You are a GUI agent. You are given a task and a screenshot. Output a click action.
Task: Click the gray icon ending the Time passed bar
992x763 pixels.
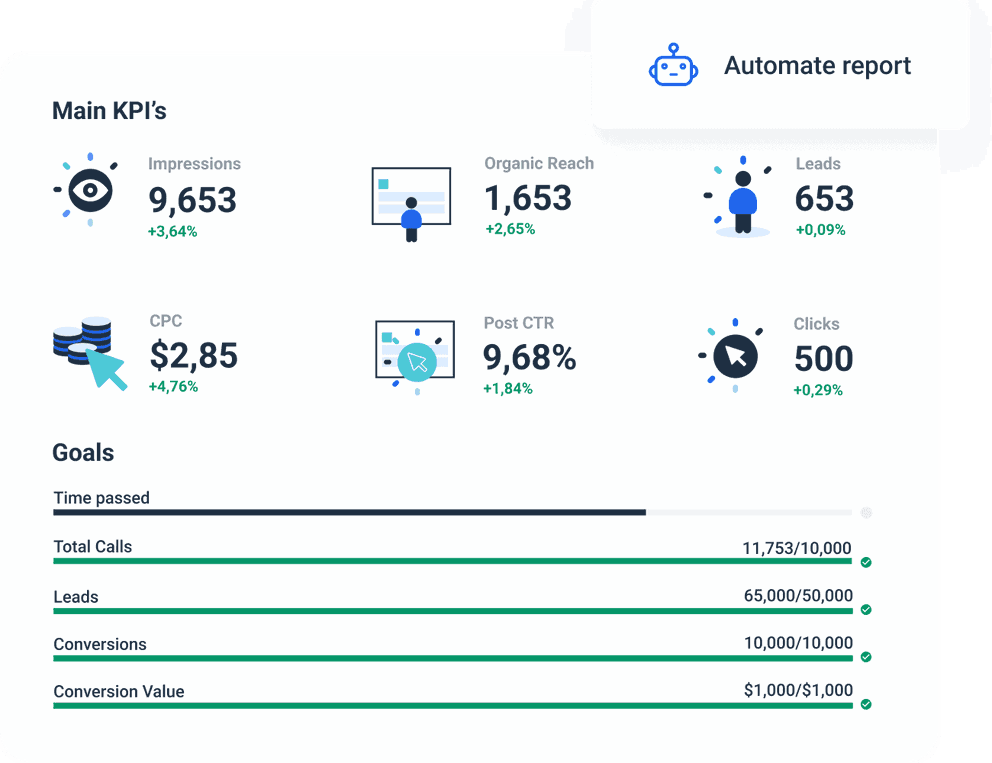[x=866, y=512]
